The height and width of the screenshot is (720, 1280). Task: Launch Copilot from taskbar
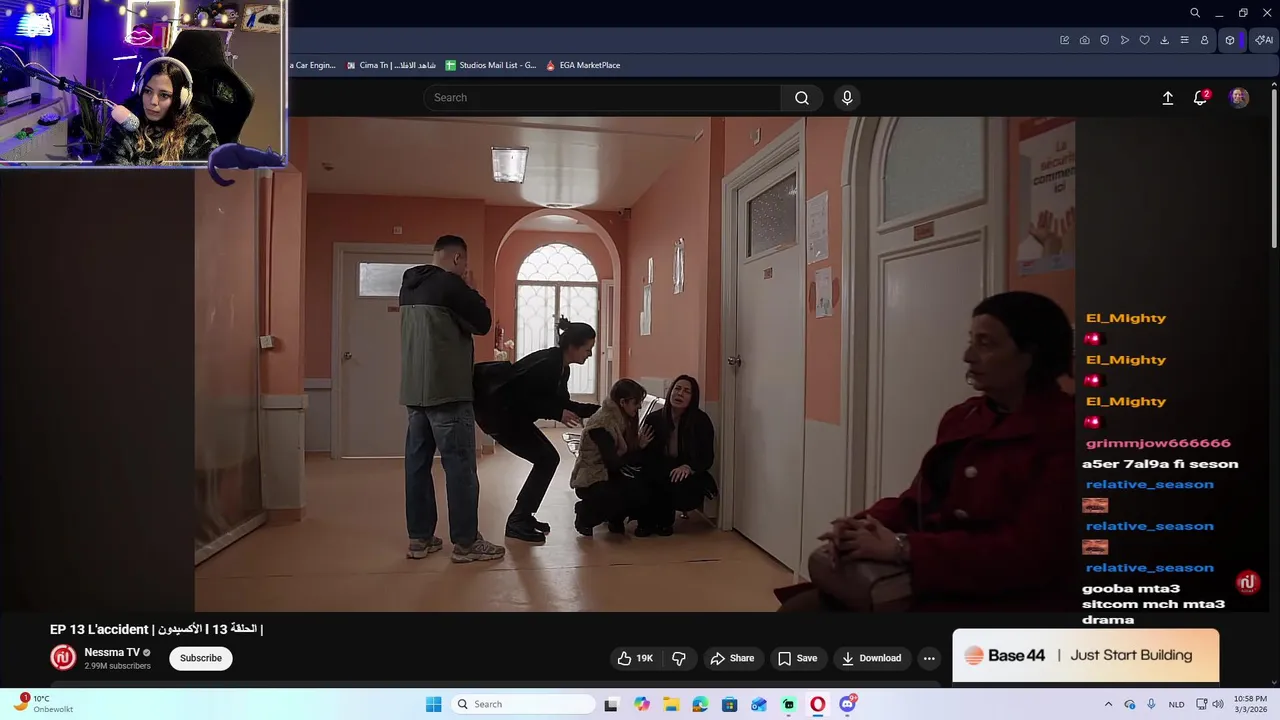pyautogui.click(x=641, y=704)
